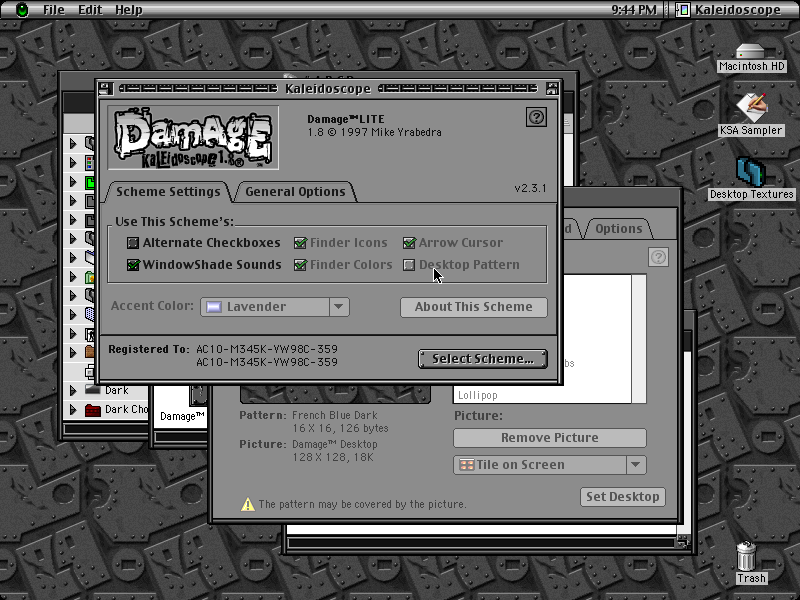Click the Kaleidoscope window collapse box
The width and height of the screenshot is (800, 600).
click(x=552, y=89)
